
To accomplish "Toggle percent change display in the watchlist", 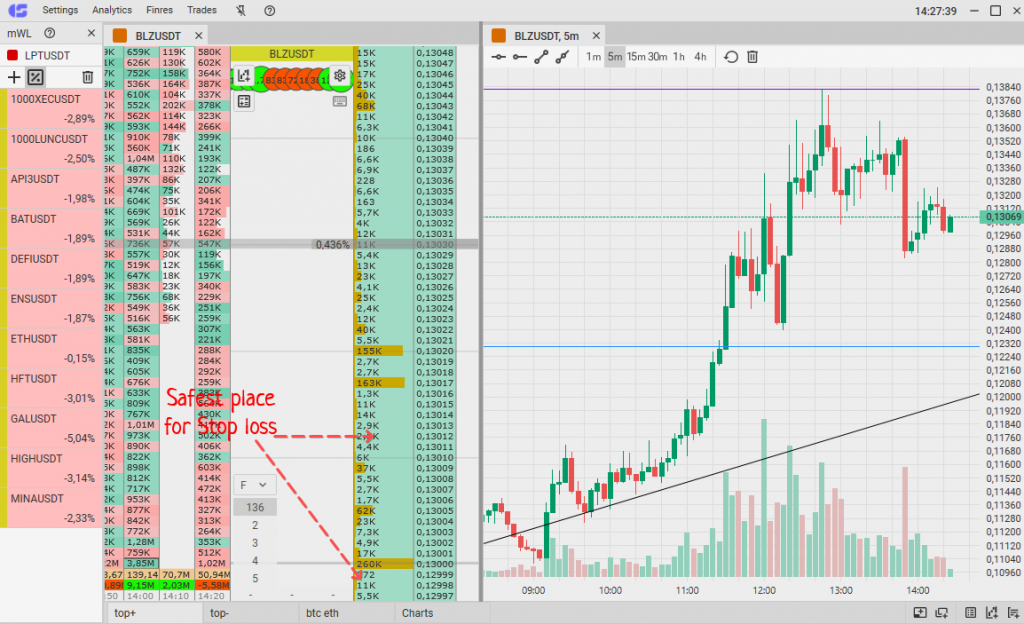I will (35, 77).
